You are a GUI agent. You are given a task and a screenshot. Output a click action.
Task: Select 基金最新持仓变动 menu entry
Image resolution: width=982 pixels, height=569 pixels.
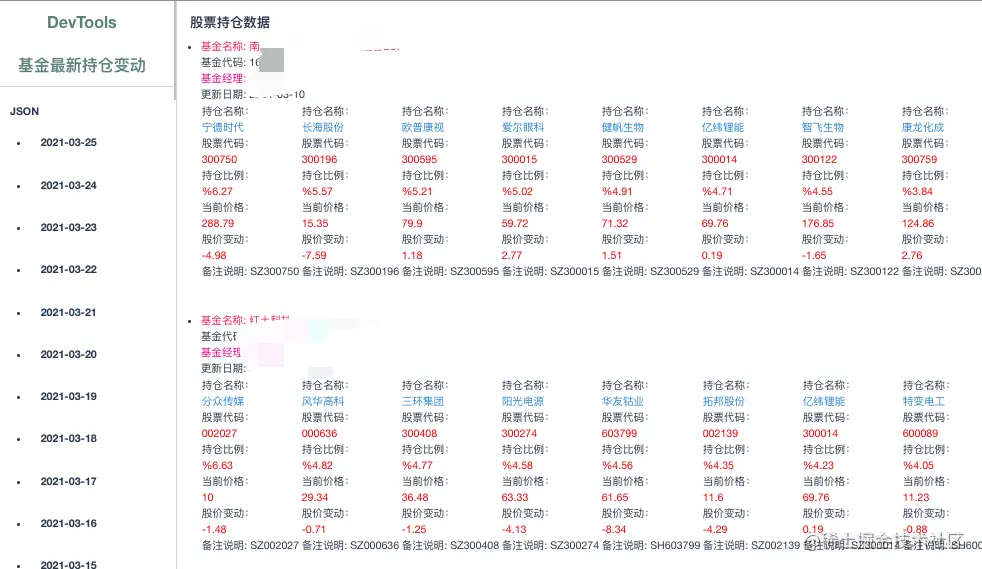pos(81,65)
